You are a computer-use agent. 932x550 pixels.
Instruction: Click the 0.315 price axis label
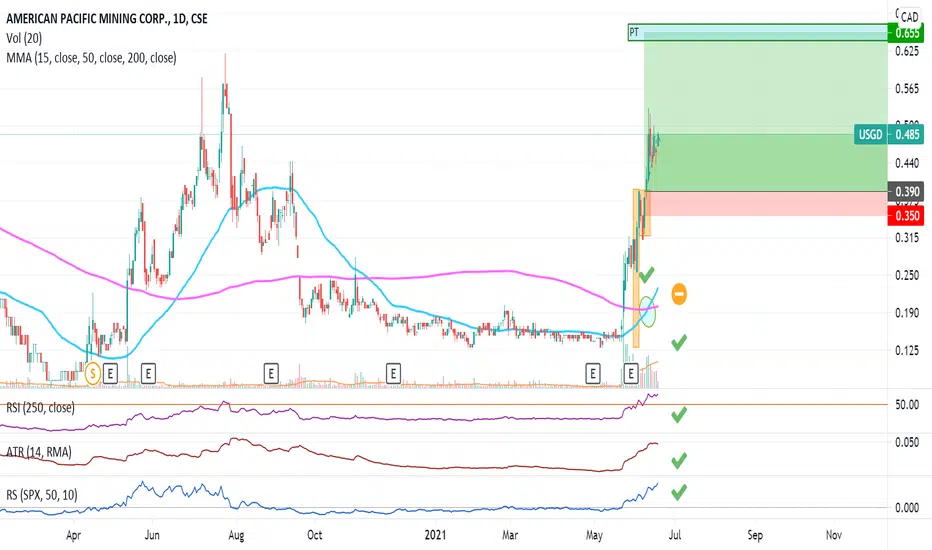tap(907, 238)
